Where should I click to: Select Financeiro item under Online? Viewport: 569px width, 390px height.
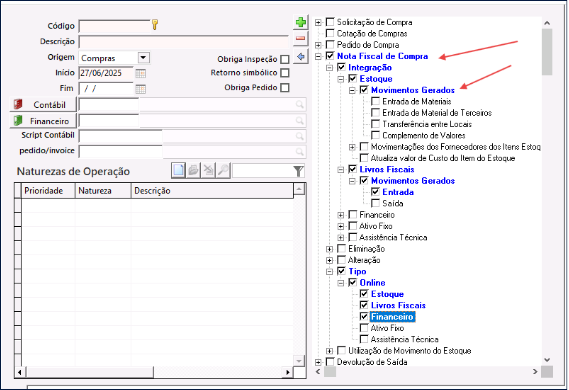coord(392,317)
